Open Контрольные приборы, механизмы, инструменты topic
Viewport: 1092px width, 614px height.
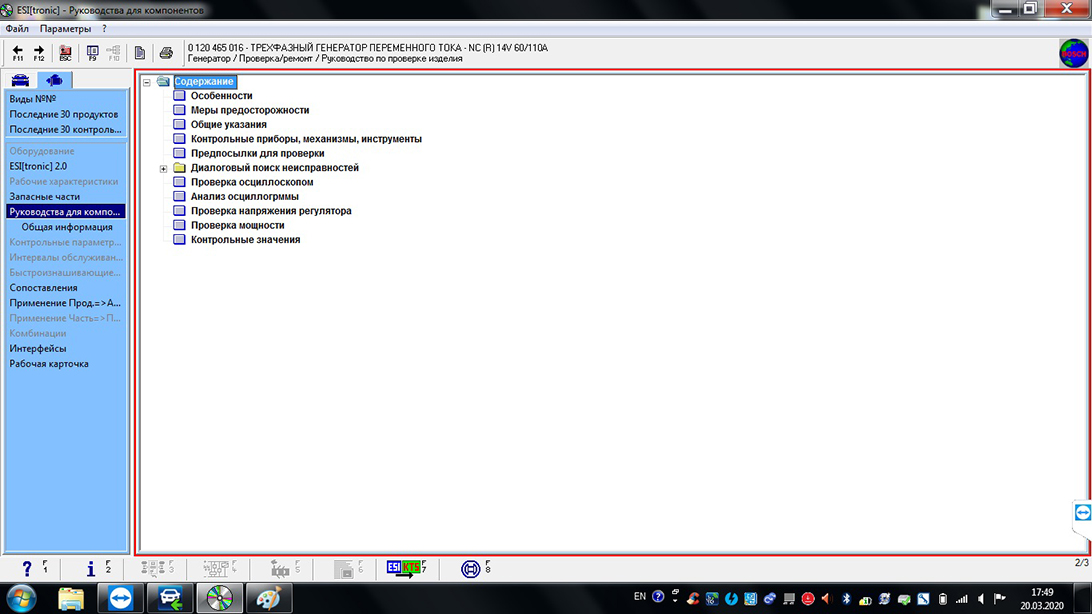click(306, 139)
